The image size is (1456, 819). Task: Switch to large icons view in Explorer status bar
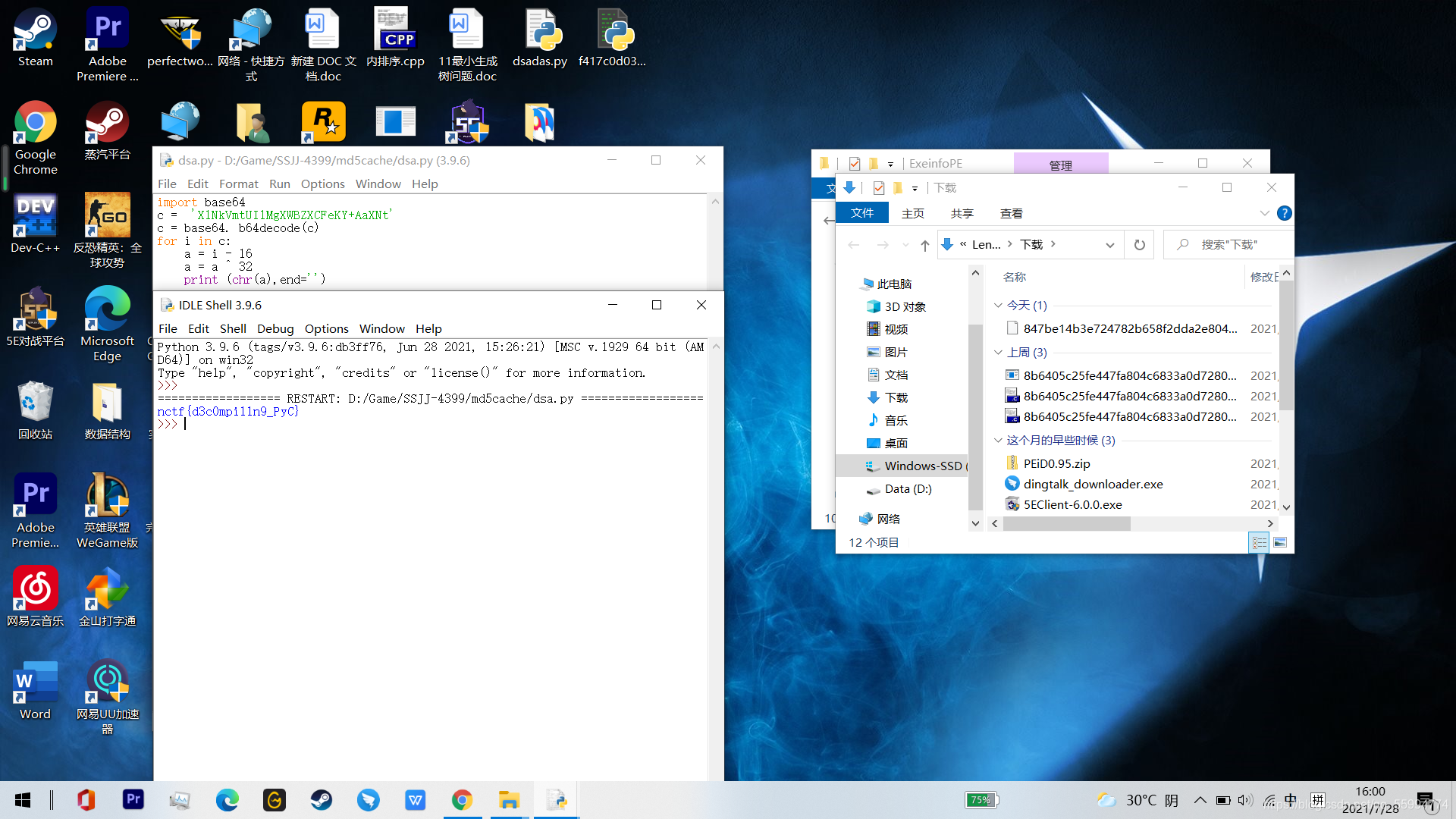pos(1280,543)
